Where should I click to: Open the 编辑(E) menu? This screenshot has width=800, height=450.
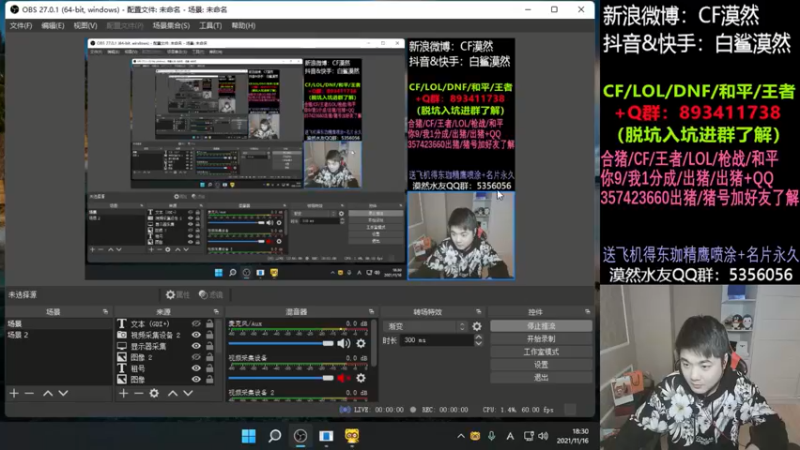coord(53,26)
